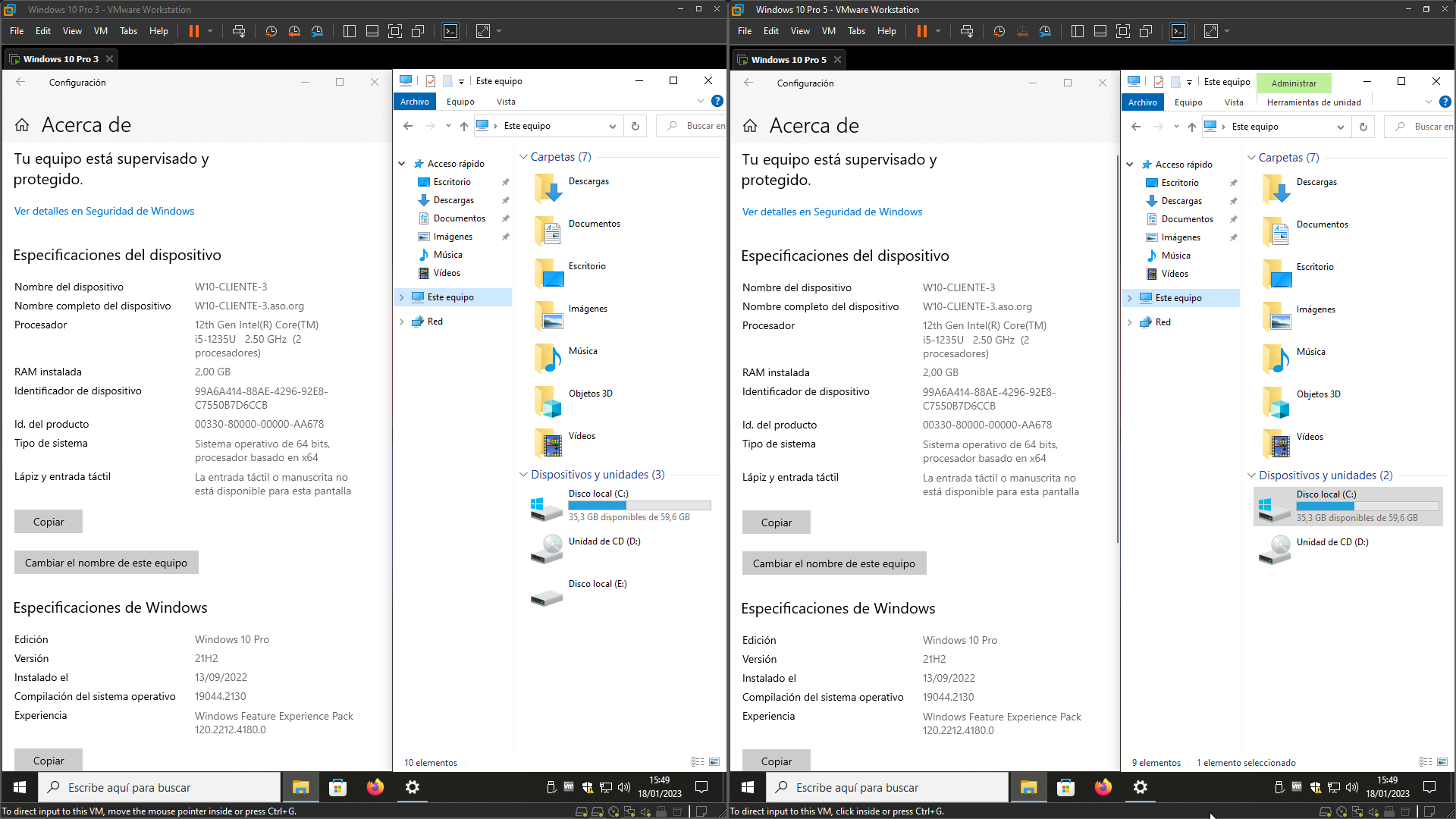
Task: Take a snapshot in Windows 10 Pro 5 toolbar
Action: click(x=999, y=31)
